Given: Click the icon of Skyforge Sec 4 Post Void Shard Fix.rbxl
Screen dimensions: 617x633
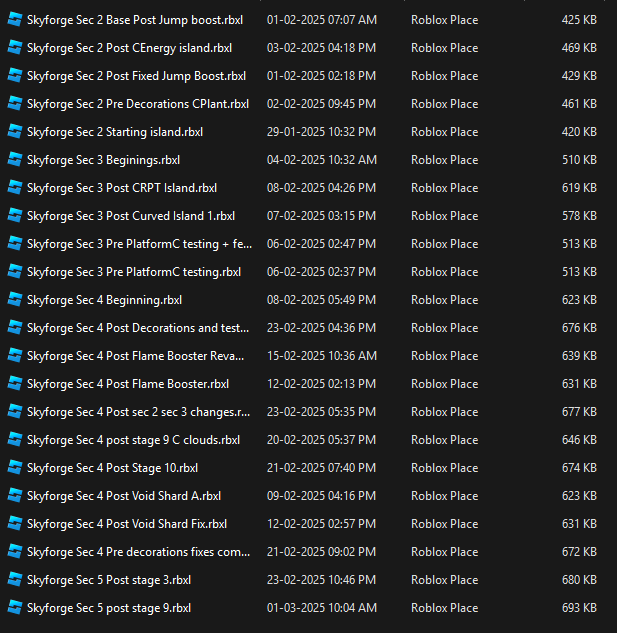Looking at the screenshot, I should [15, 524].
